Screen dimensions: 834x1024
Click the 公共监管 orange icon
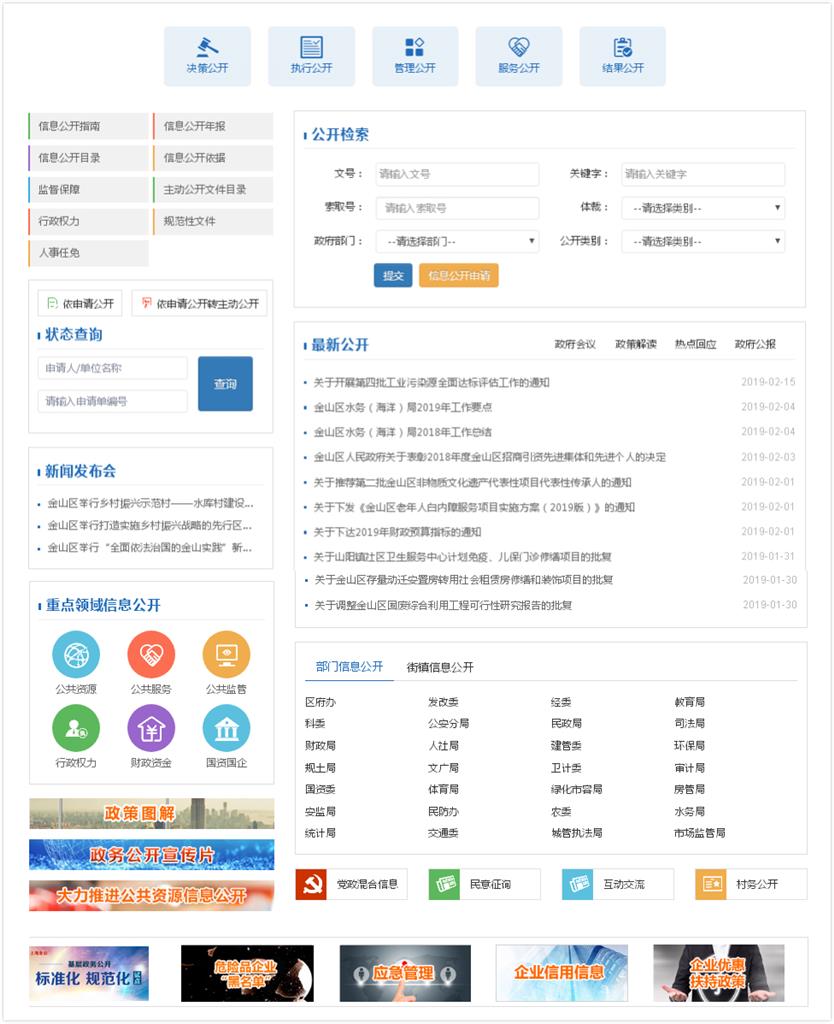click(226, 655)
